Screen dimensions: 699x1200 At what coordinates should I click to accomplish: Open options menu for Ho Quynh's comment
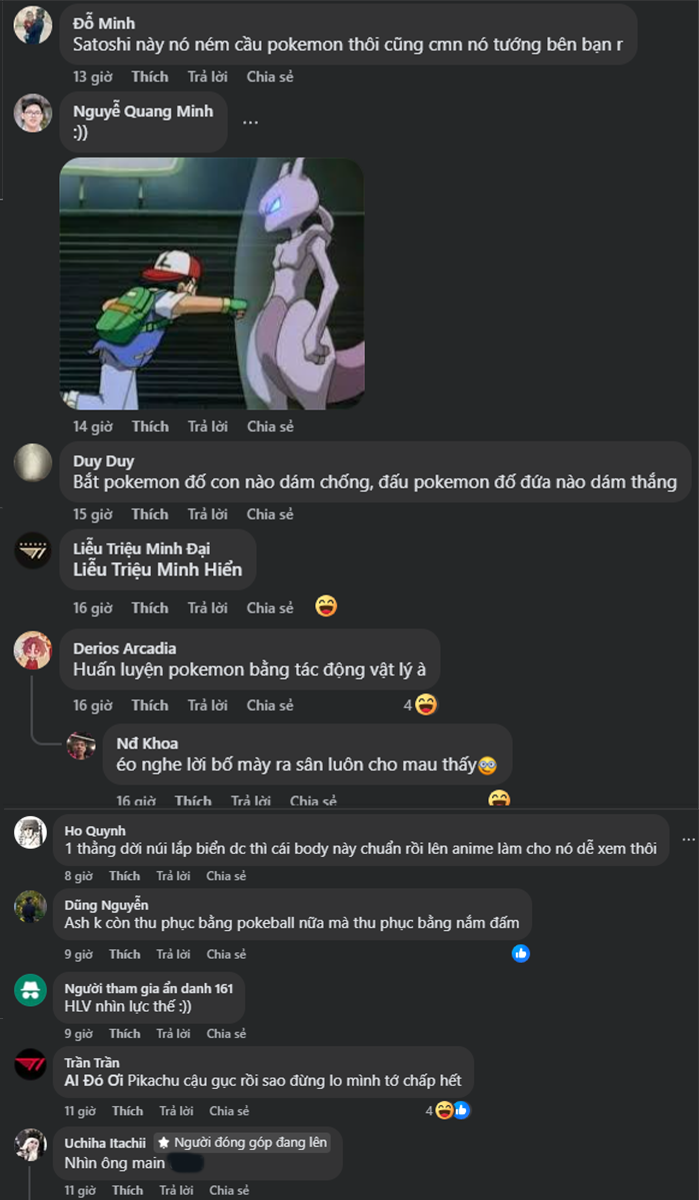pyautogui.click(x=685, y=838)
